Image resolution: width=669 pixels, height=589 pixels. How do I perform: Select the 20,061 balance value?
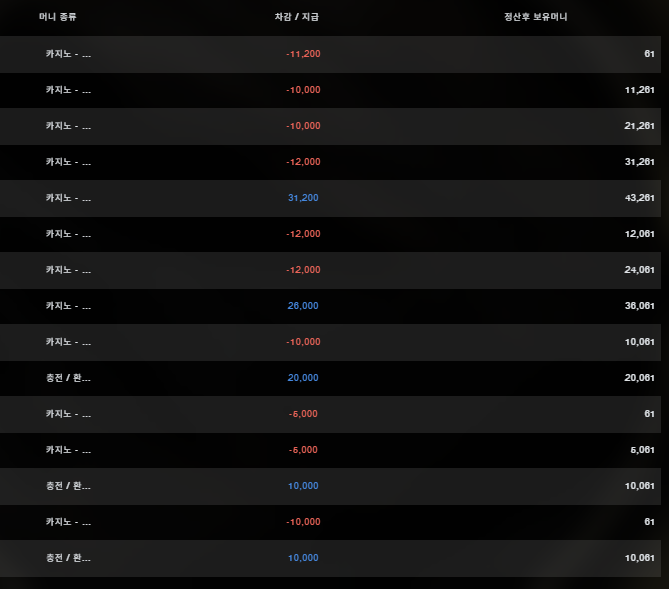coord(638,378)
